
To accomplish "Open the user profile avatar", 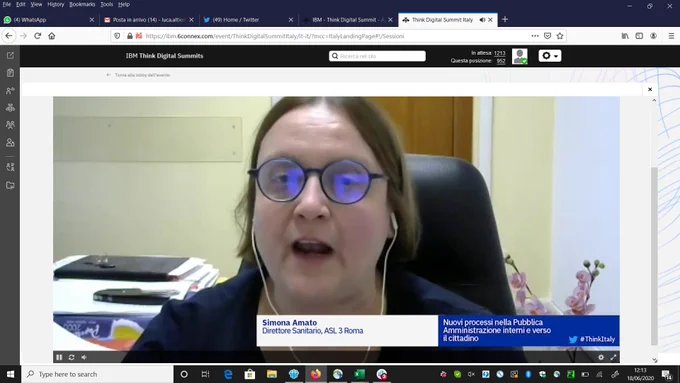I will pyautogui.click(x=520, y=56).
